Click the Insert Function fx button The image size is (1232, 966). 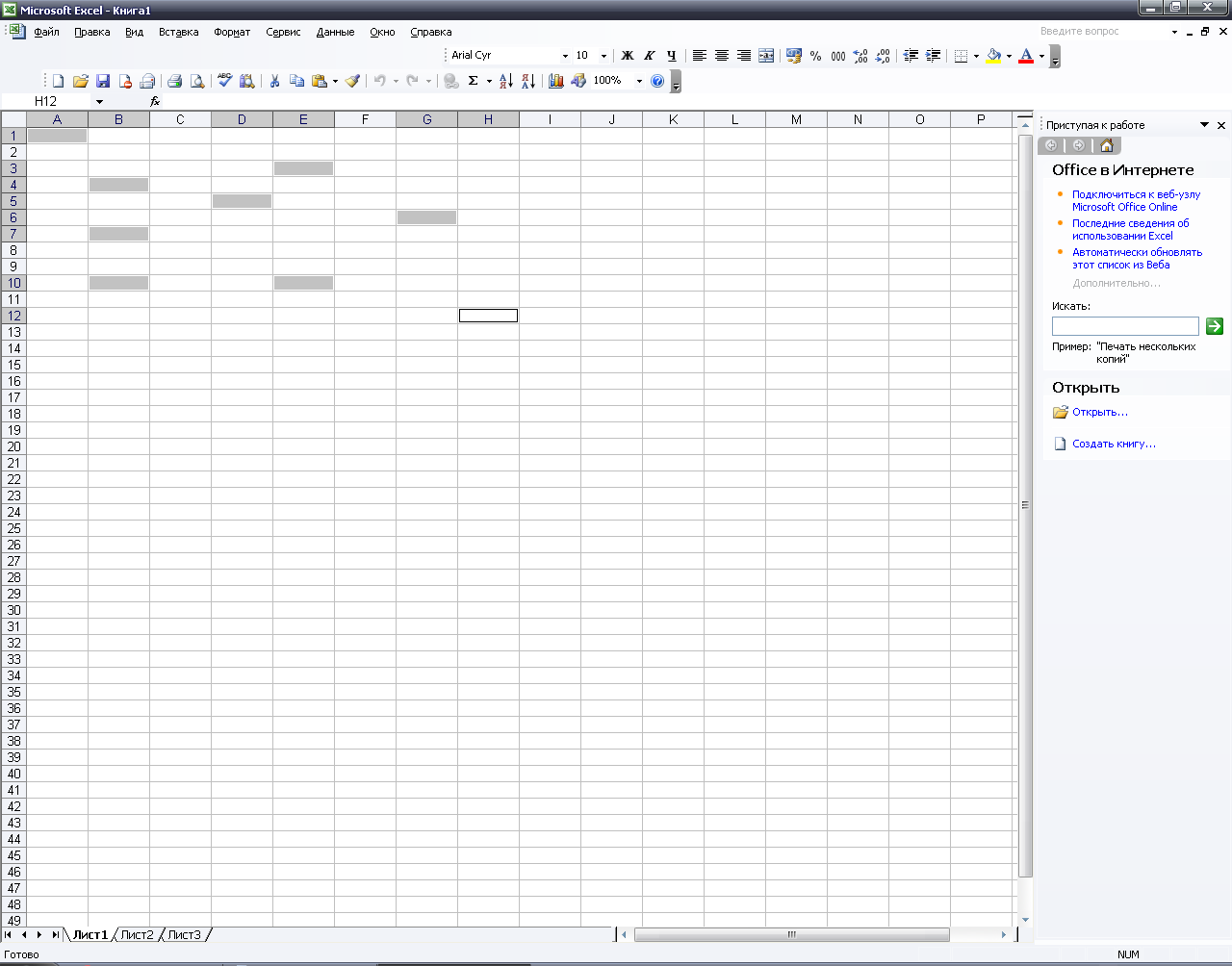point(155,101)
